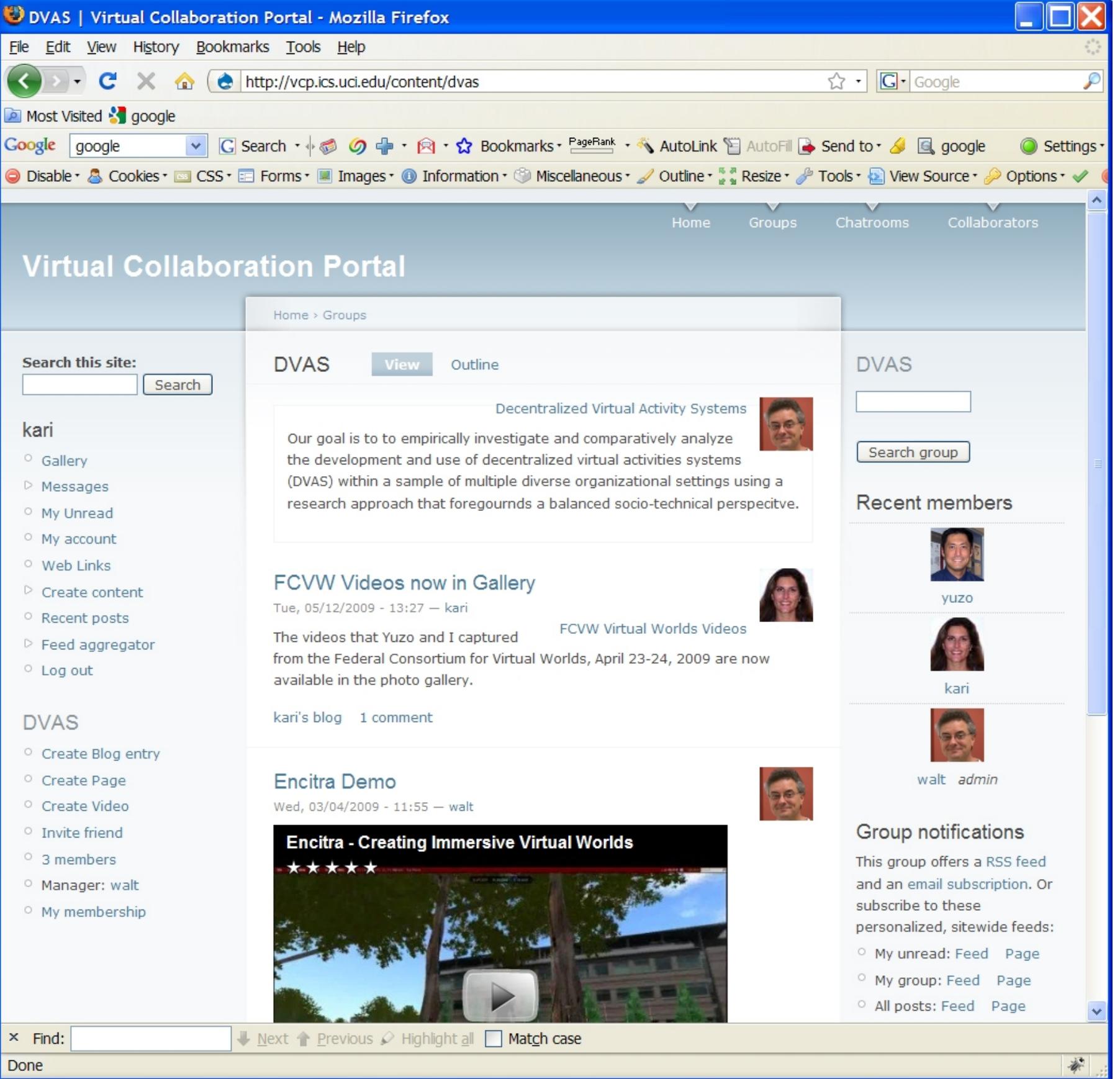Click the Most Visited bookmarks icon
This screenshot has height=1079, width=1120.
12,115
